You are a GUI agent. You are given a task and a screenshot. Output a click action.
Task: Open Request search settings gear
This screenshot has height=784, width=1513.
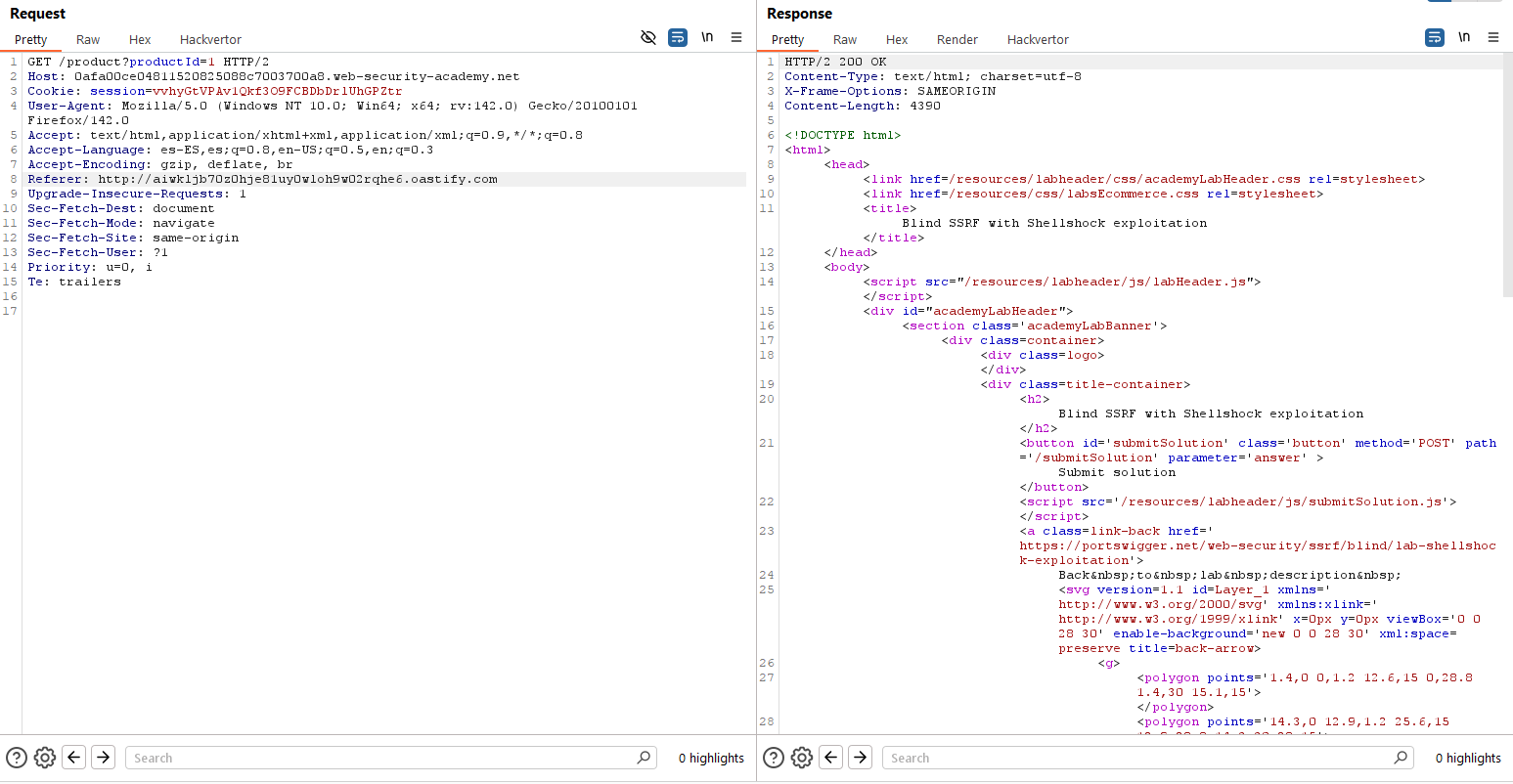pos(45,758)
